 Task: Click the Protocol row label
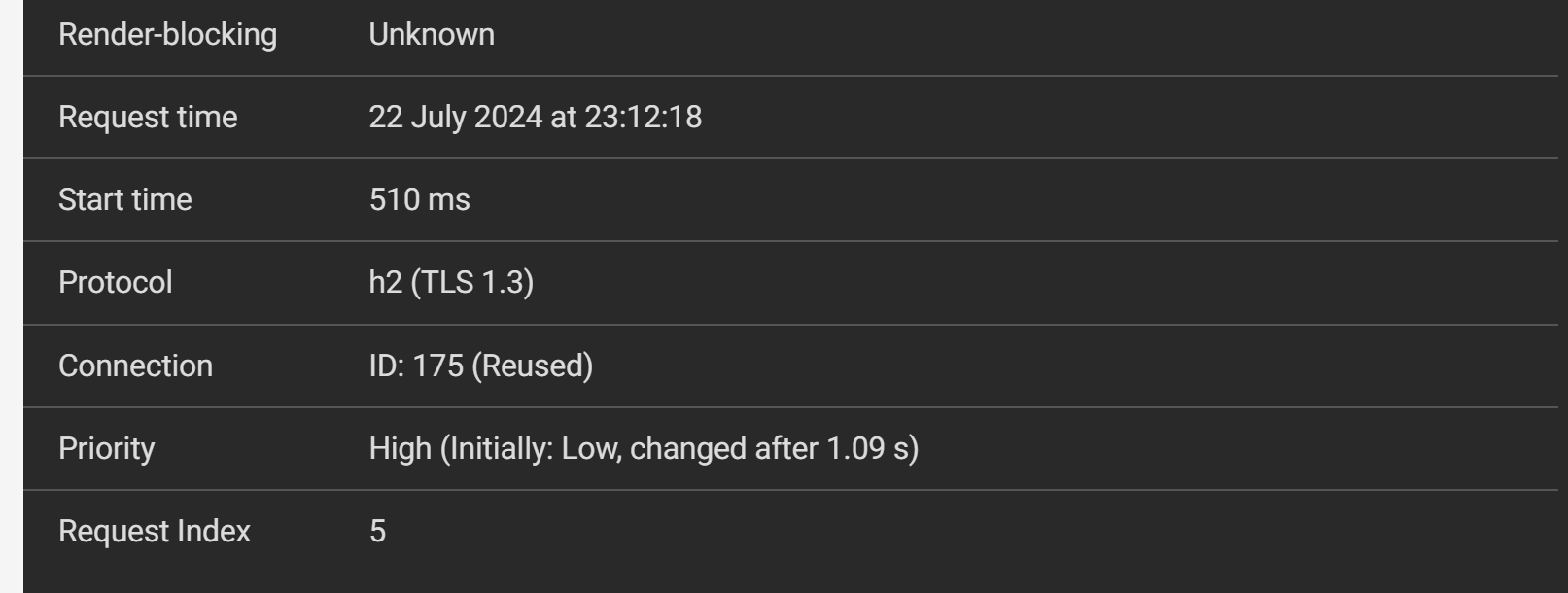pyautogui.click(x=115, y=283)
